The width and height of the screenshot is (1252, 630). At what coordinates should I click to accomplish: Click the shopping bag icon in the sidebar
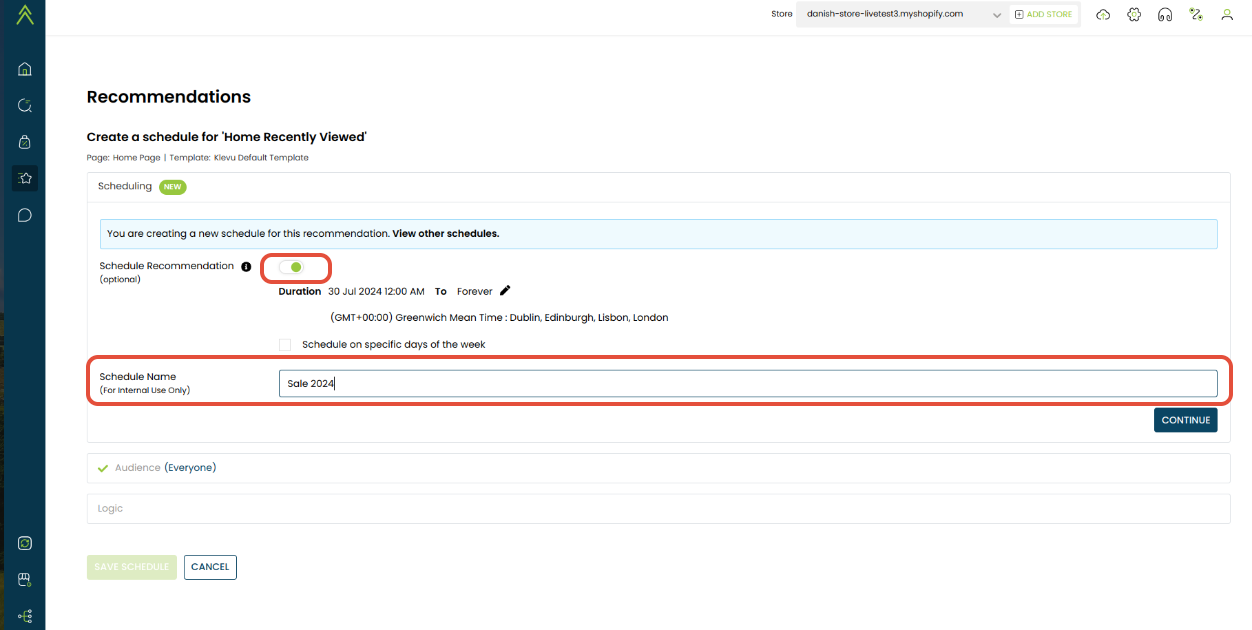tap(25, 142)
